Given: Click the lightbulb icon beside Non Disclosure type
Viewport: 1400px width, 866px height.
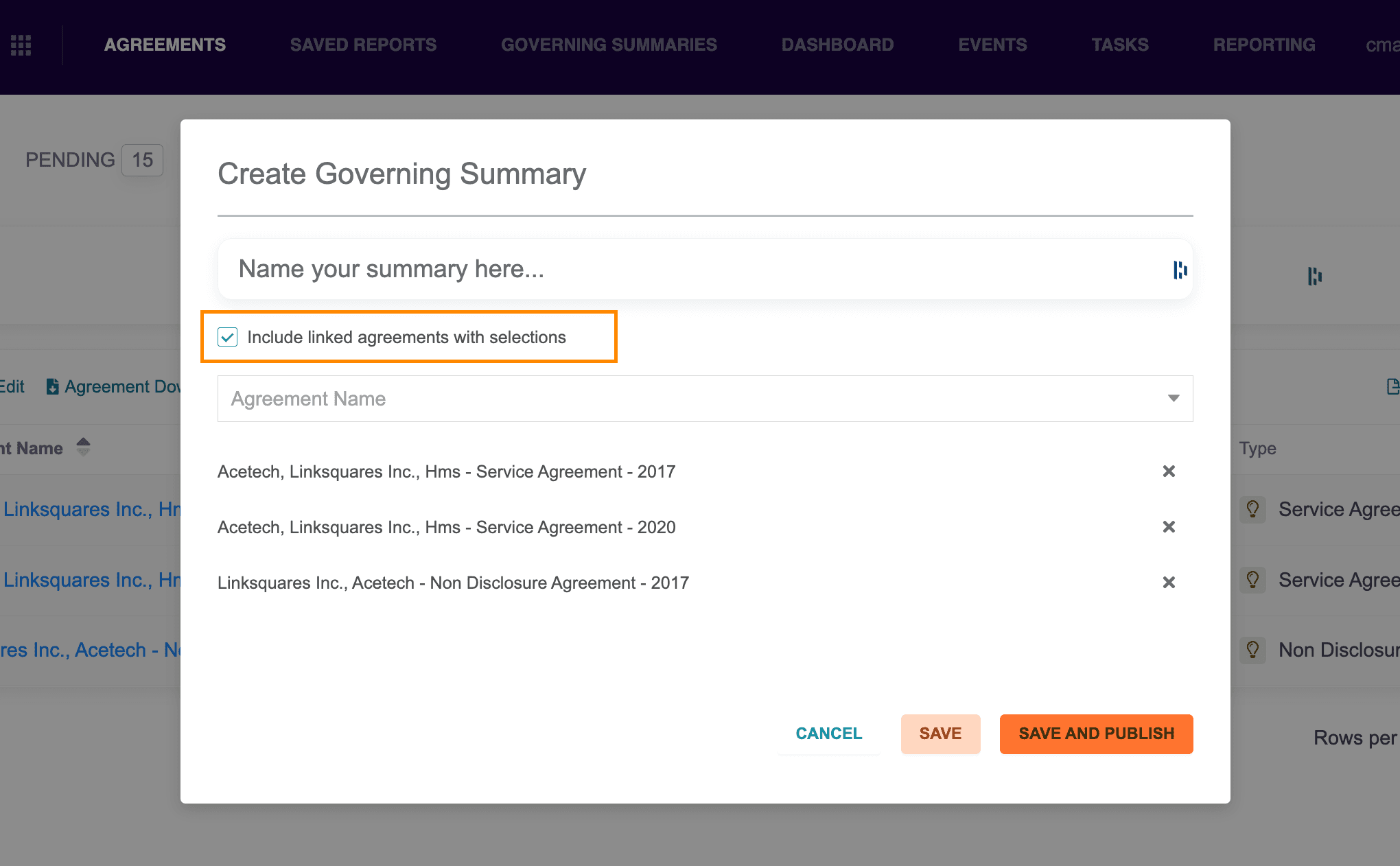Looking at the screenshot, I should (1252, 649).
